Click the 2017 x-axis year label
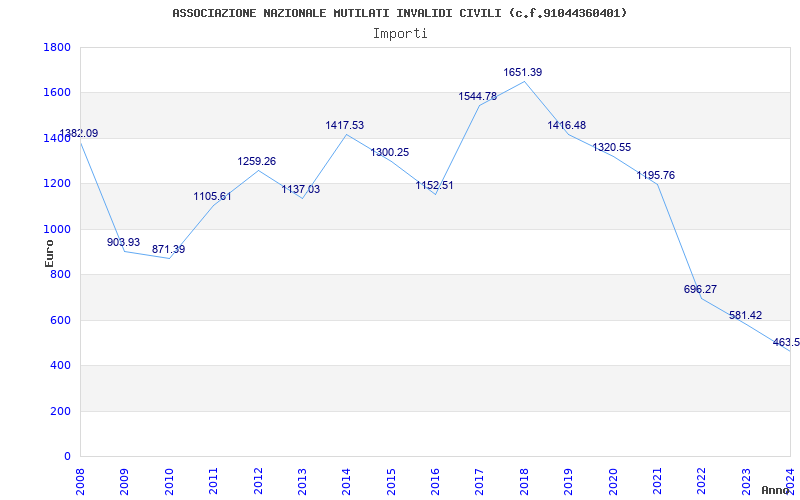 (x=480, y=481)
